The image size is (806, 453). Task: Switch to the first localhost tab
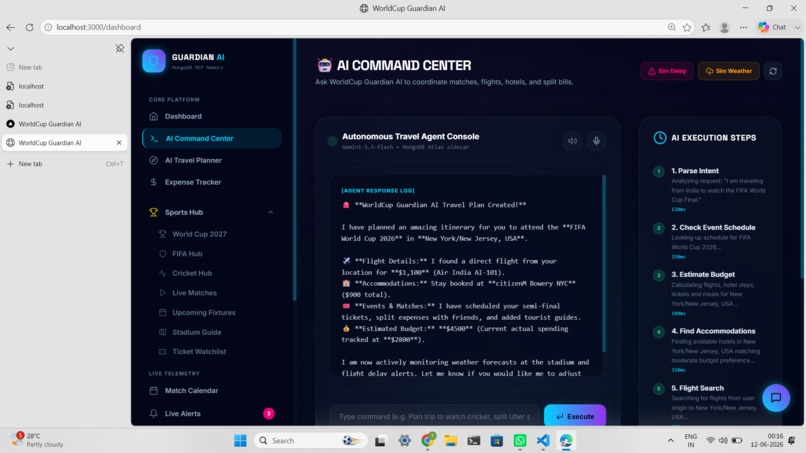click(x=65, y=86)
